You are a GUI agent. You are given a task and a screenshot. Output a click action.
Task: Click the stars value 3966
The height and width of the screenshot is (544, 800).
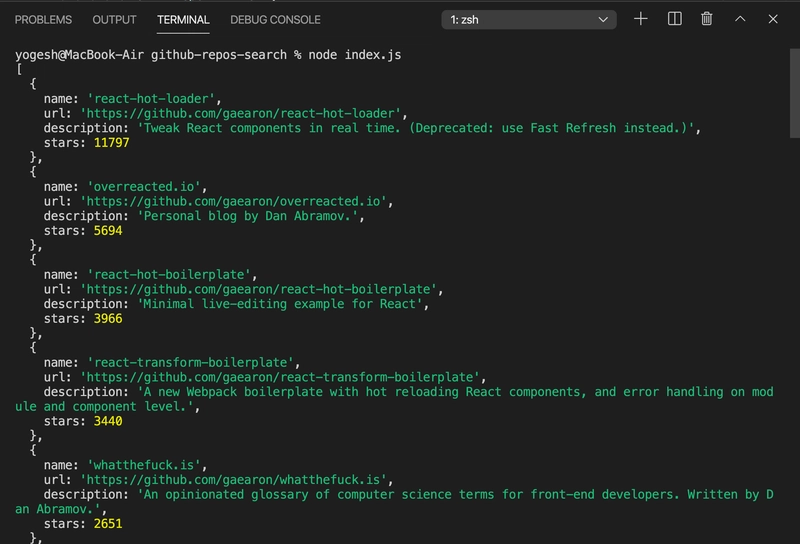click(x=108, y=318)
